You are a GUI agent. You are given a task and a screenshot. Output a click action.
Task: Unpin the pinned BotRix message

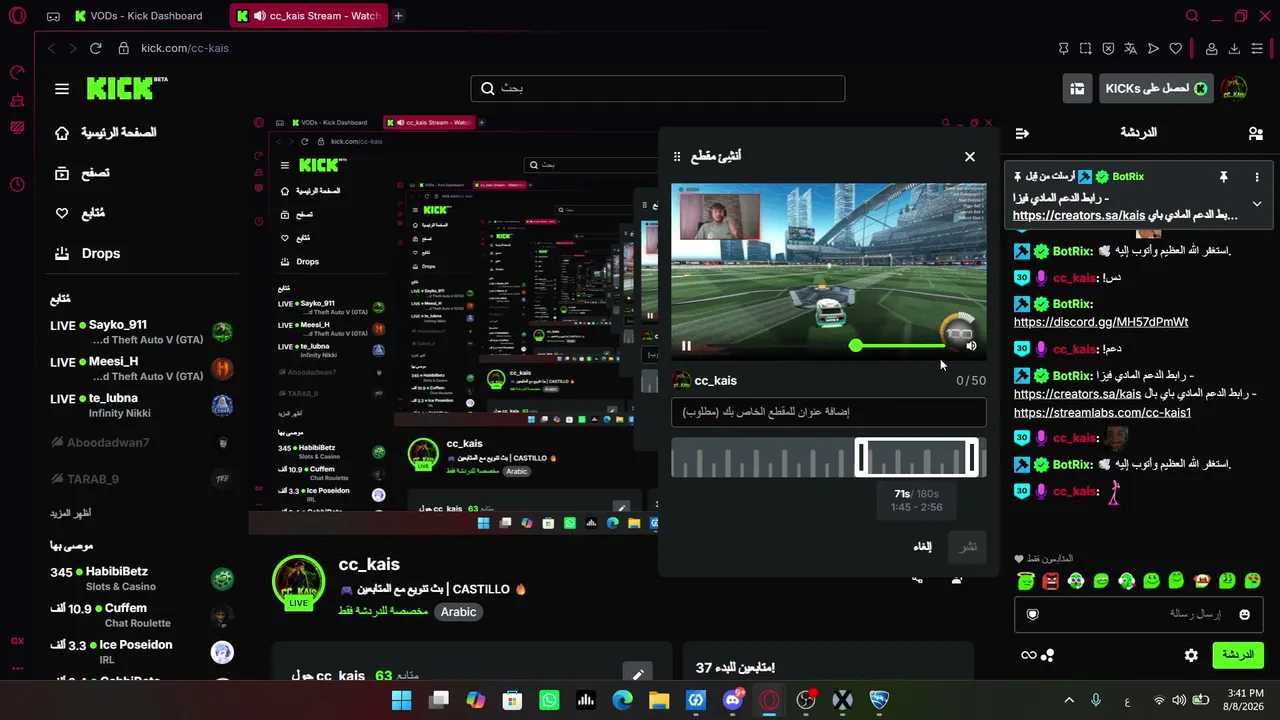pyautogui.click(x=1223, y=177)
